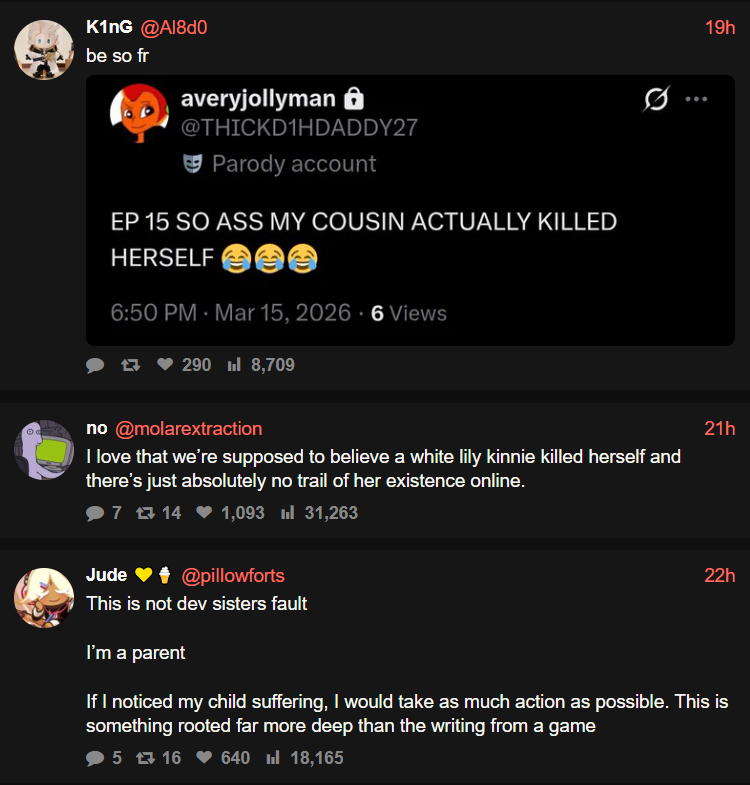Viewport: 750px width, 785px height.
Task: Visit the @pillowforts profile link
Action: [233, 576]
